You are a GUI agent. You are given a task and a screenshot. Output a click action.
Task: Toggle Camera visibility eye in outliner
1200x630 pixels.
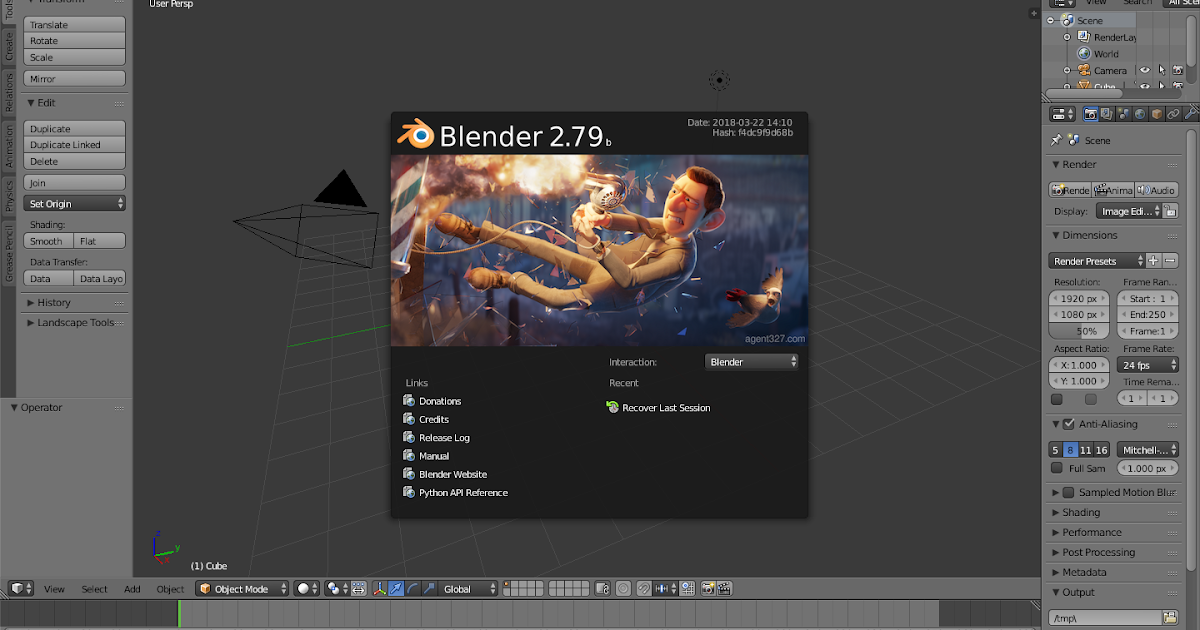pos(1145,71)
